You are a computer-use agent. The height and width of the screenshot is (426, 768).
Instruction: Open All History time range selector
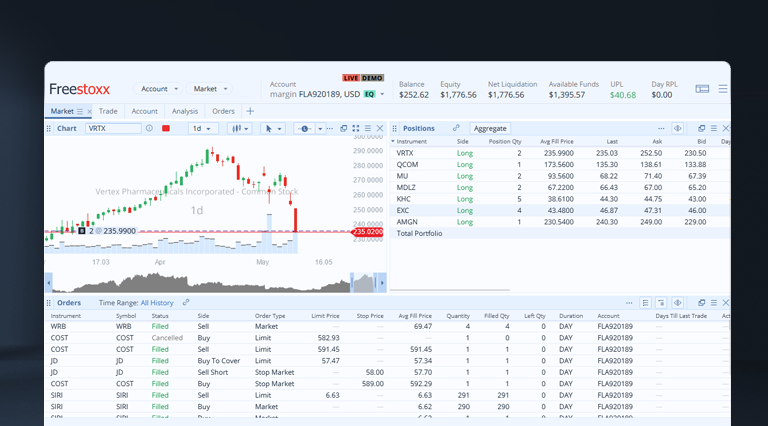click(x=157, y=303)
